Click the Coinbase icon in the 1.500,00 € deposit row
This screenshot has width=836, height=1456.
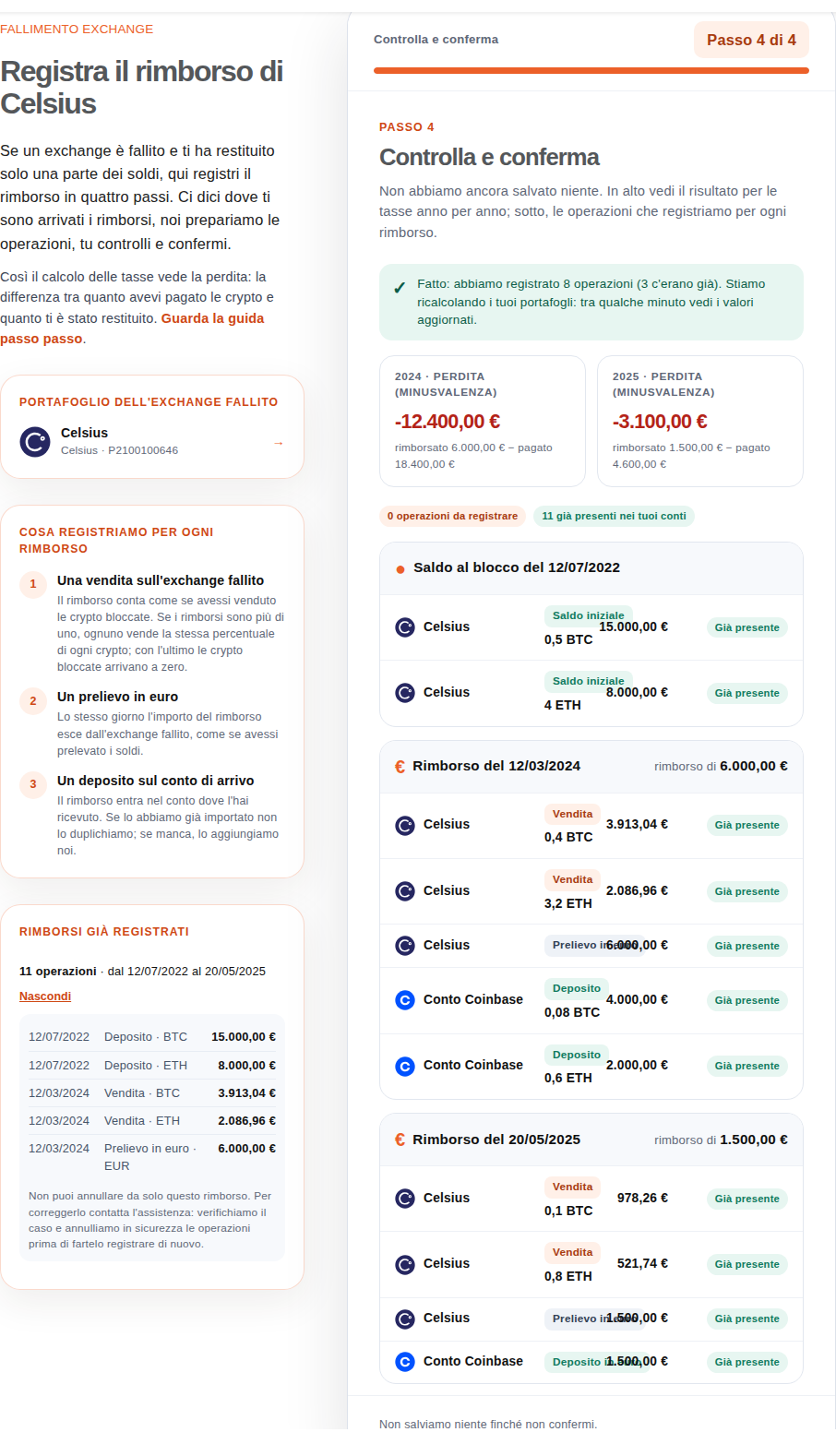click(405, 1362)
